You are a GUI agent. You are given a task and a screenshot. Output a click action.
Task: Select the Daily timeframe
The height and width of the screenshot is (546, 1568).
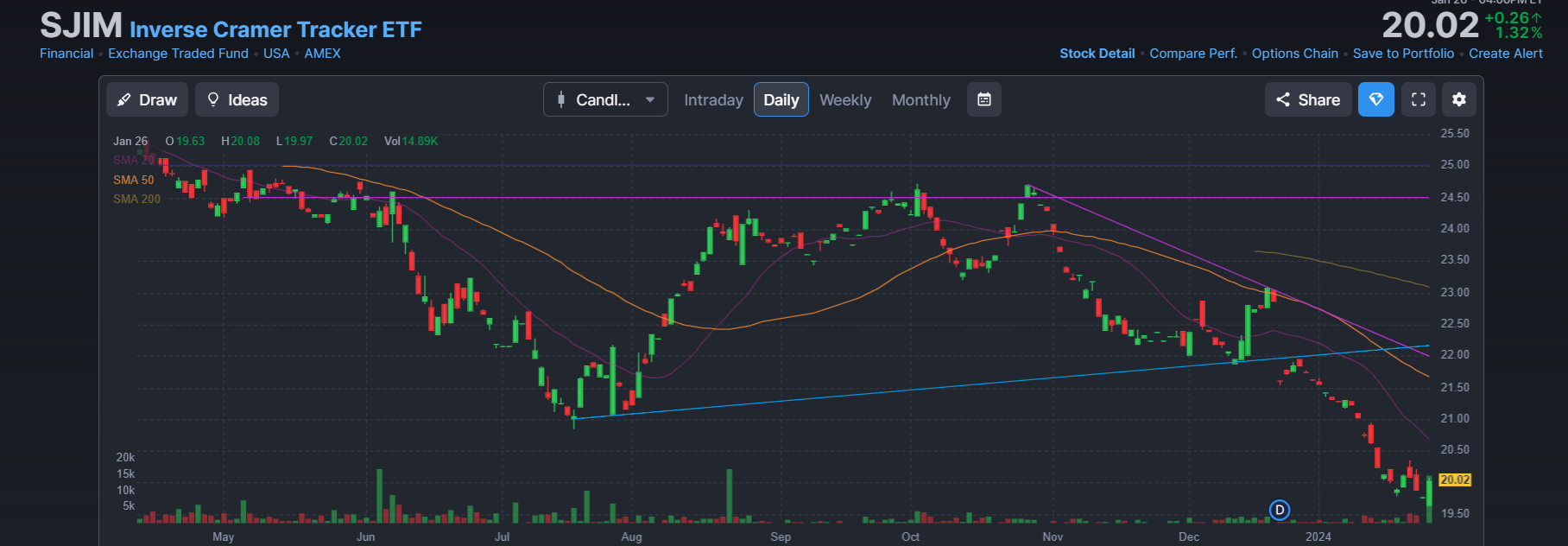coord(781,99)
